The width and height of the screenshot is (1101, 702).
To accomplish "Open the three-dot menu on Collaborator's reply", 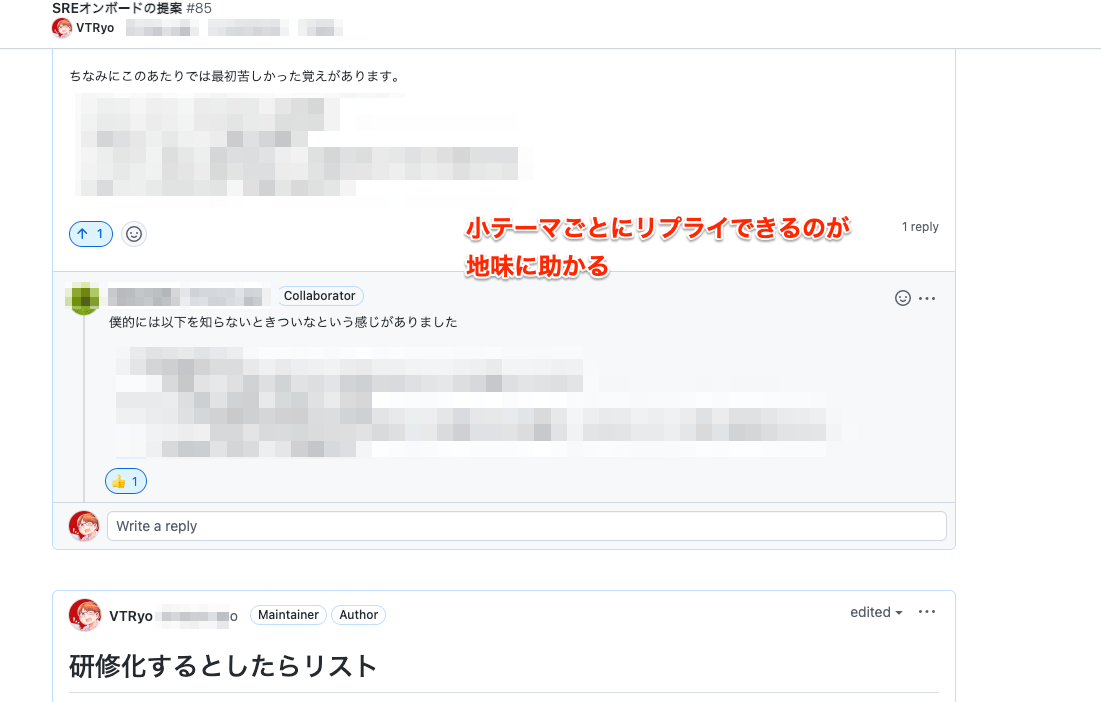I will pyautogui.click(x=927, y=298).
